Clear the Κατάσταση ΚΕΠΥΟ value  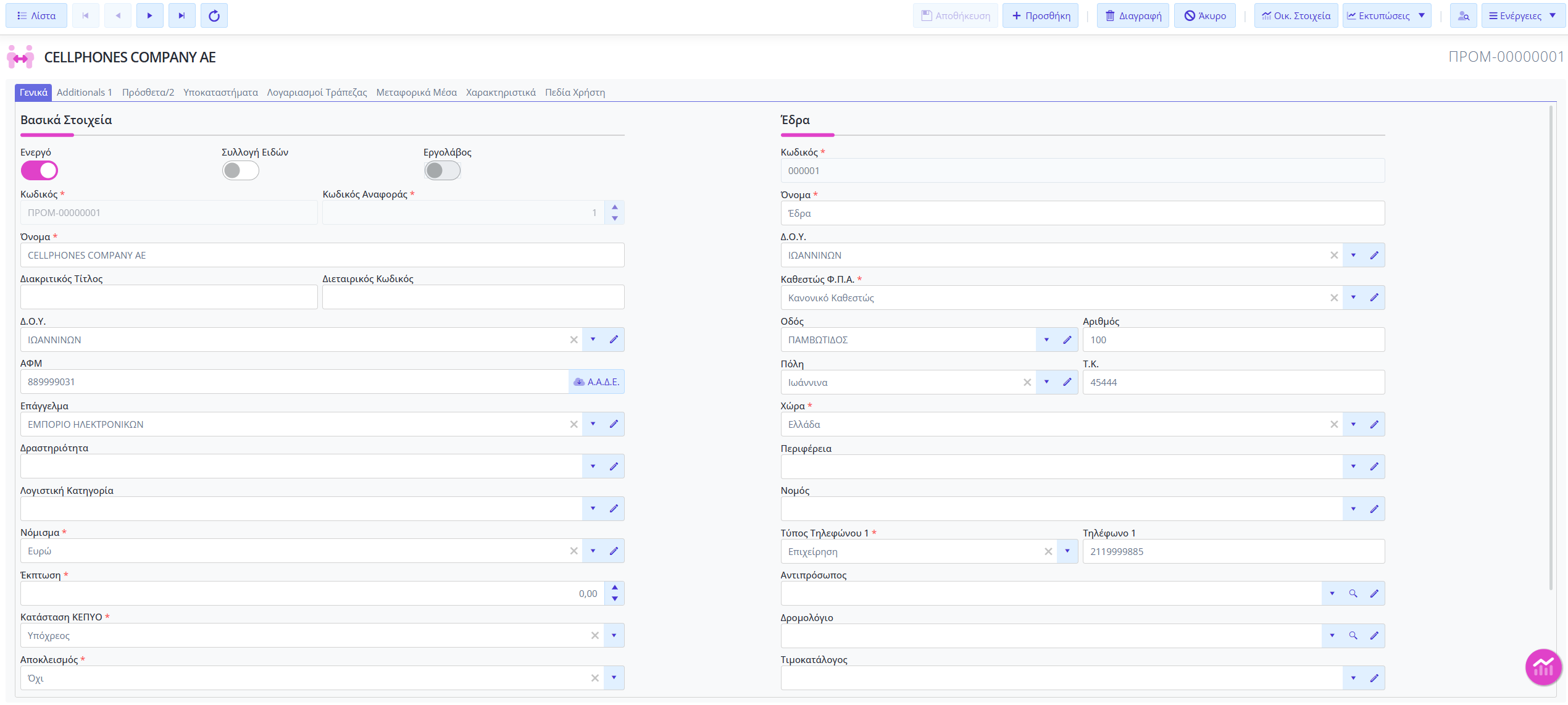(x=595, y=635)
